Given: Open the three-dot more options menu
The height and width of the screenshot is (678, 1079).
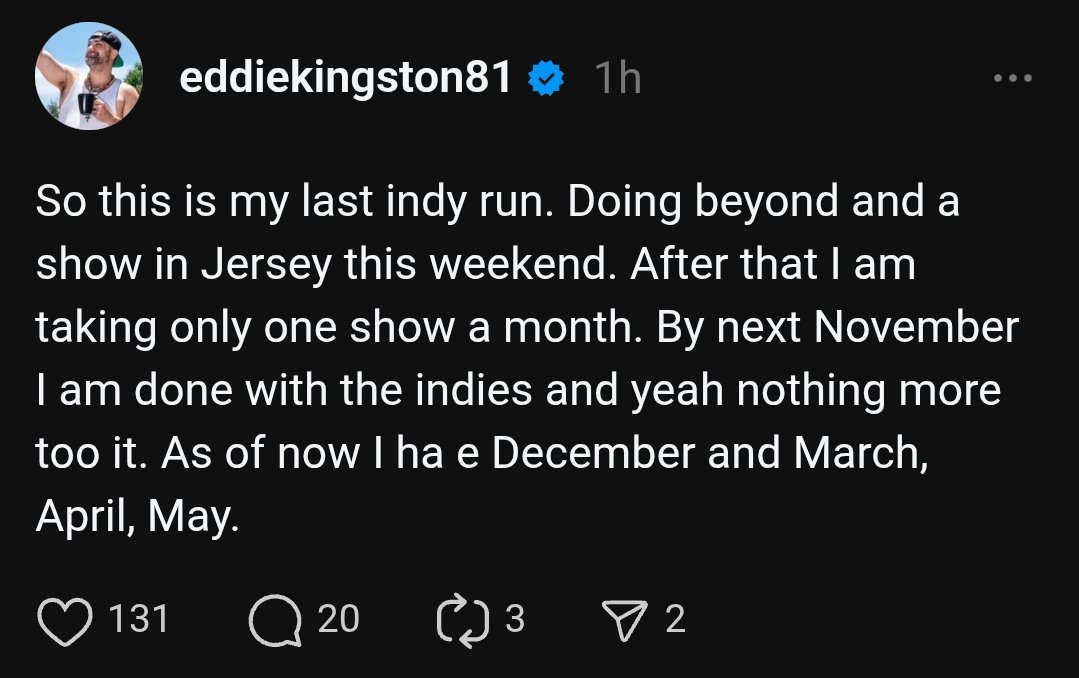Looking at the screenshot, I should pos(1011,78).
